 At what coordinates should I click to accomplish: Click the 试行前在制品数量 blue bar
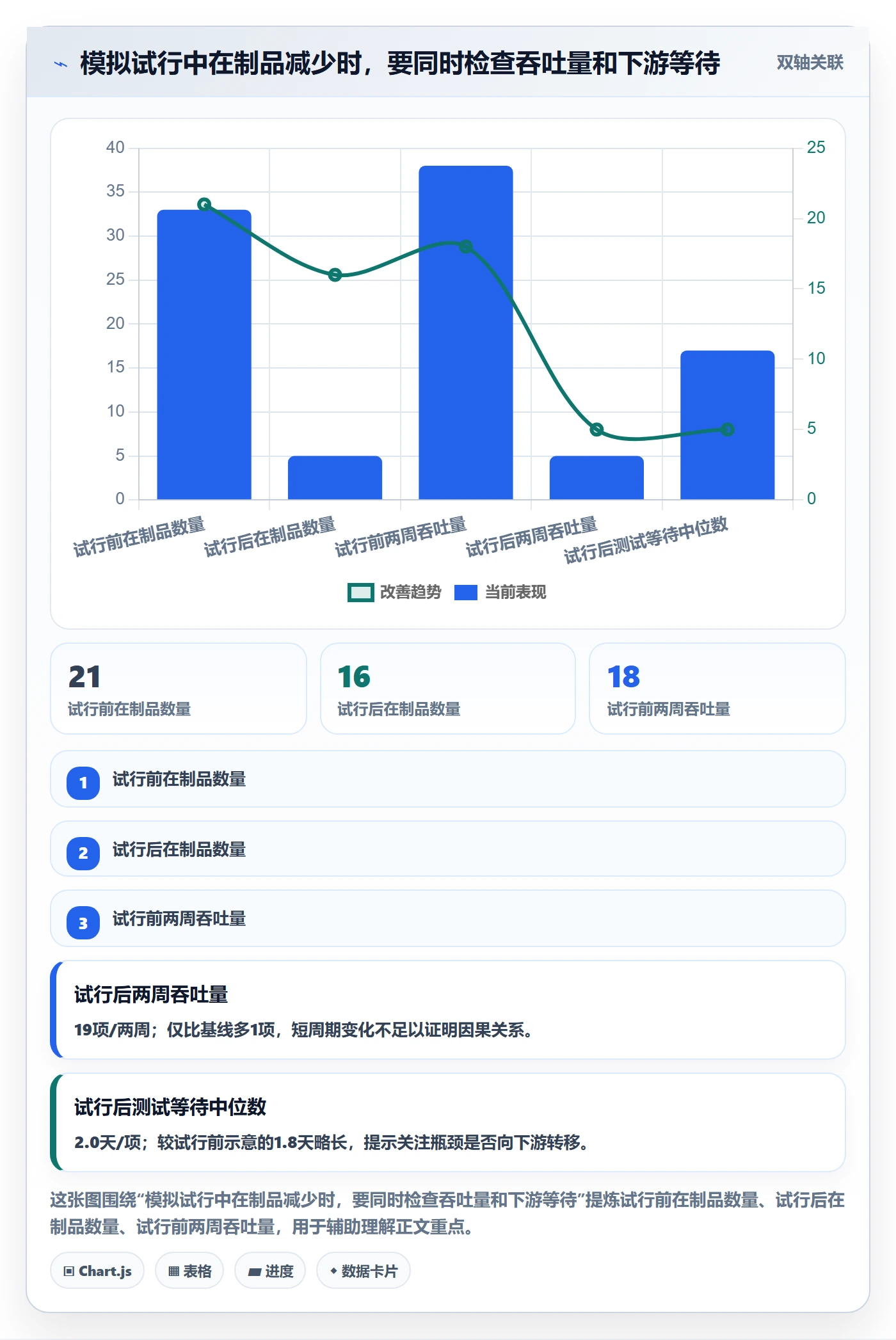click(x=204, y=355)
